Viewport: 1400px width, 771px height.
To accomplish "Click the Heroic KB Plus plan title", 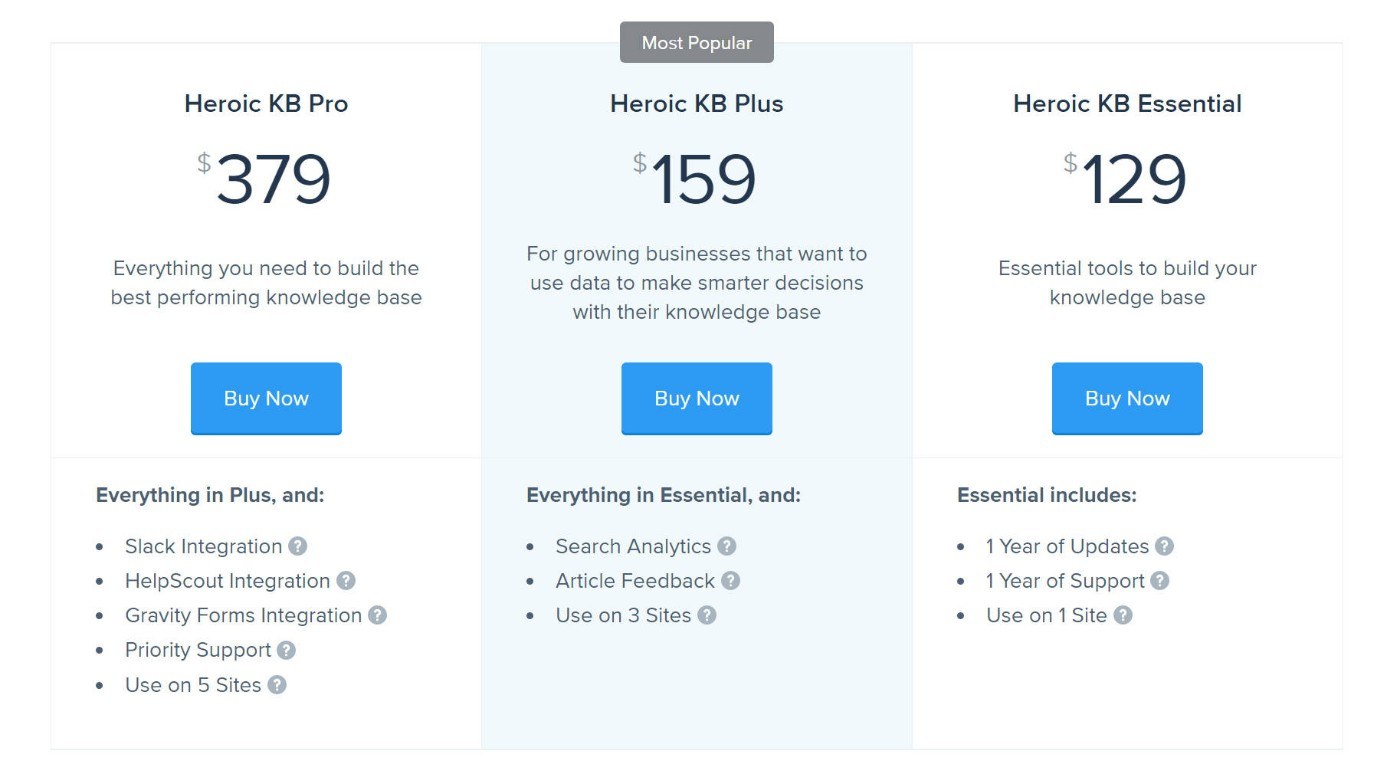I will 697,103.
